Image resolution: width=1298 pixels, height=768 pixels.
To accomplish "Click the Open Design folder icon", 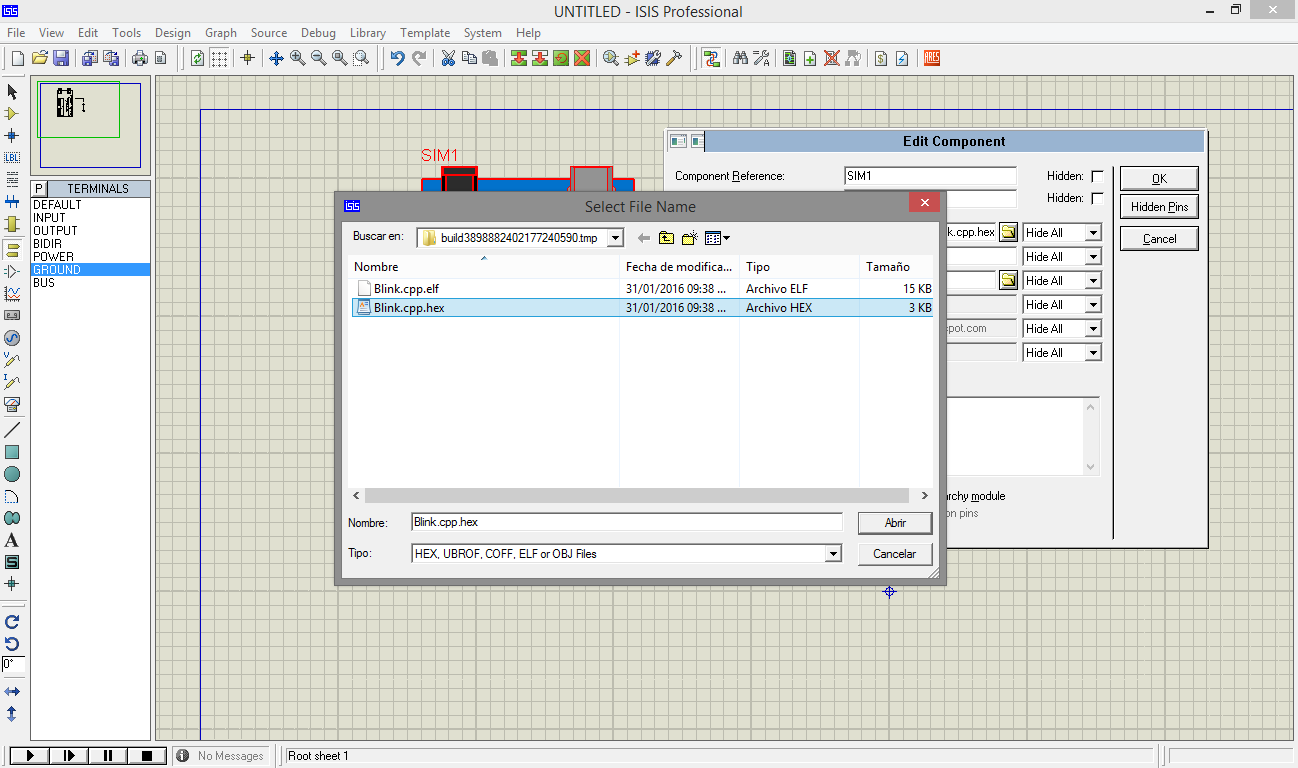I will [40, 58].
